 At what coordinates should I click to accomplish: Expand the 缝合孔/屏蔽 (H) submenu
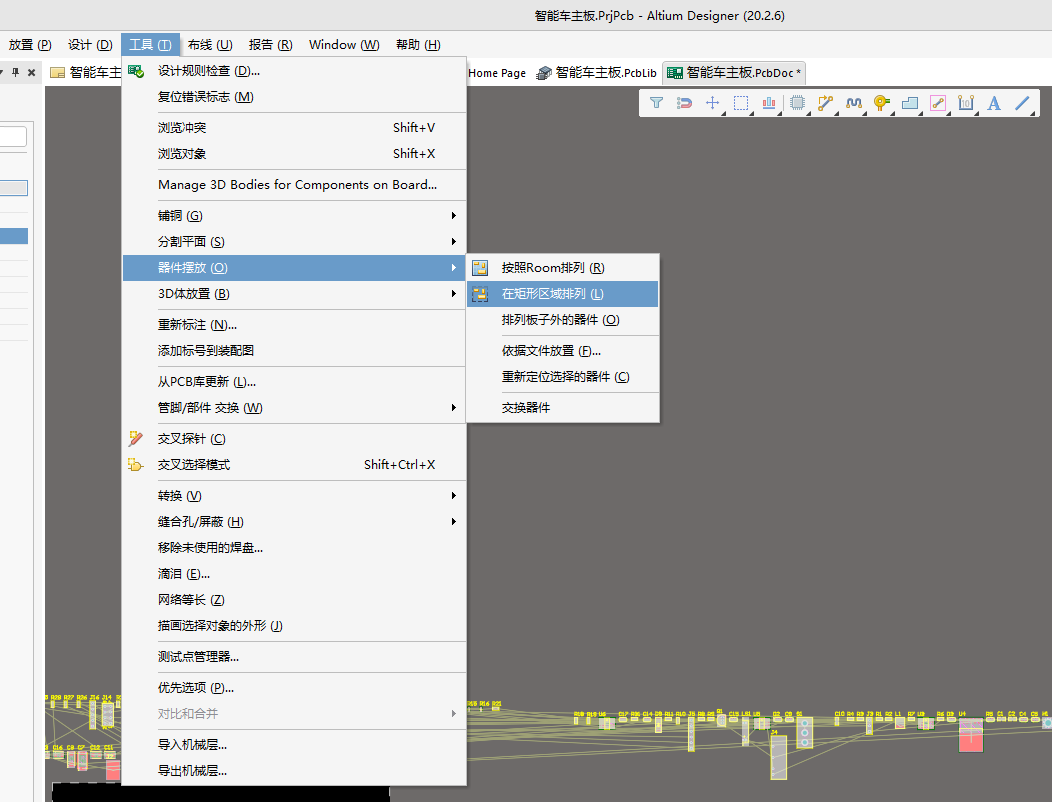pyautogui.click(x=294, y=522)
